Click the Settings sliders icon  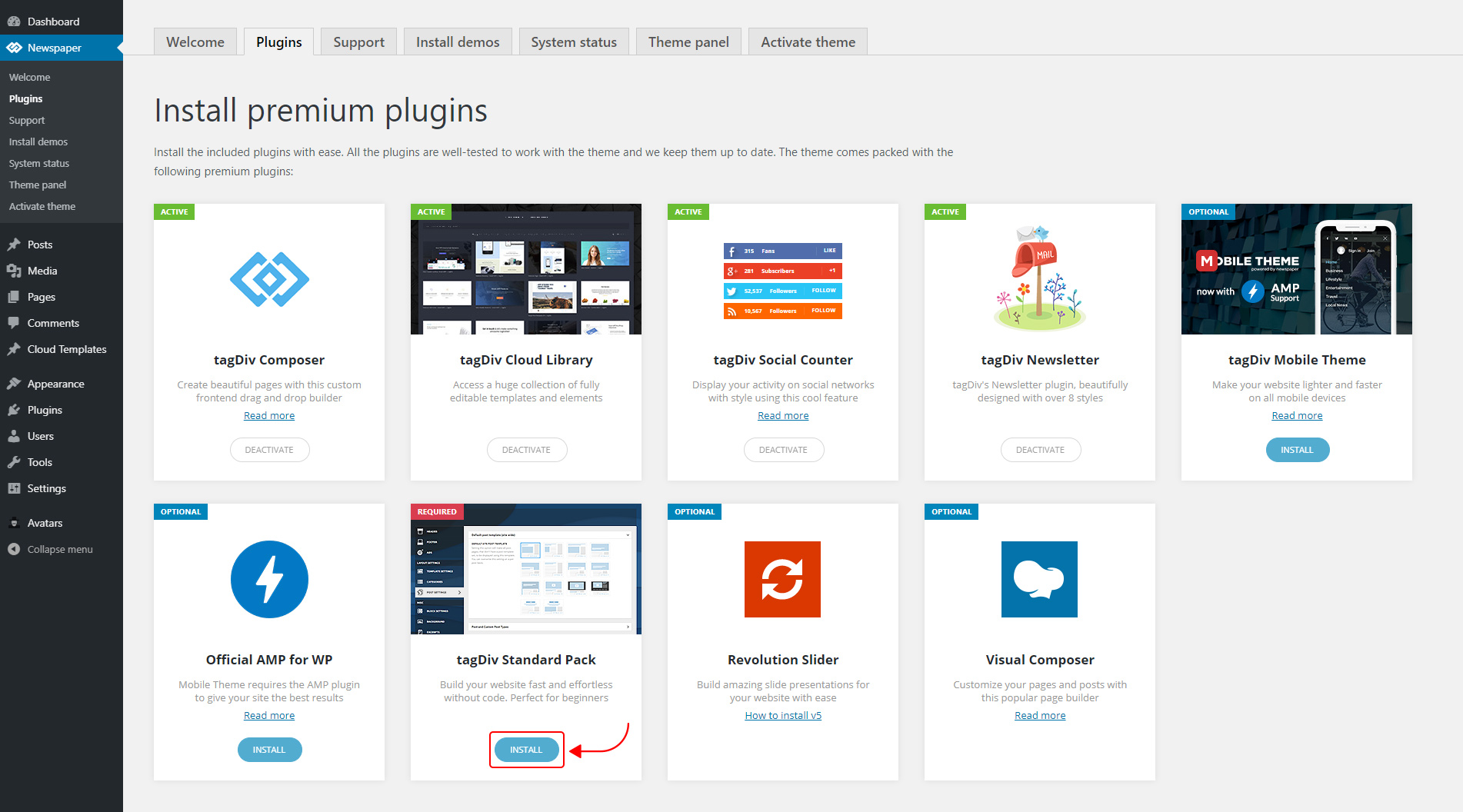coord(14,488)
